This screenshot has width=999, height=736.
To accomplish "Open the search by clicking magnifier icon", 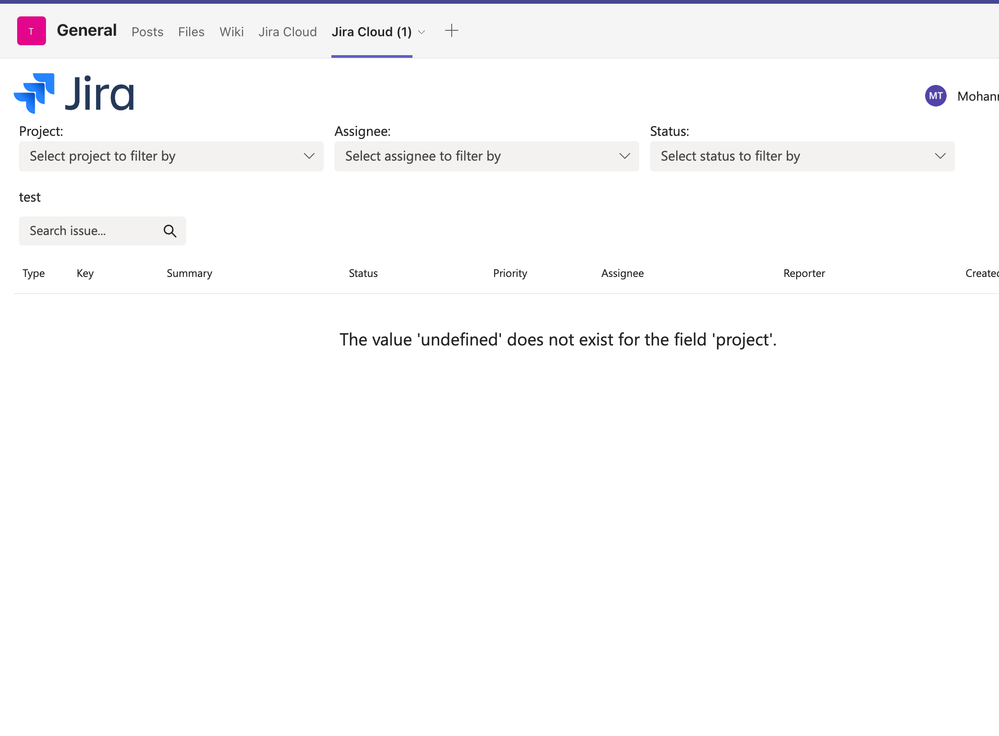I will click(x=170, y=230).
